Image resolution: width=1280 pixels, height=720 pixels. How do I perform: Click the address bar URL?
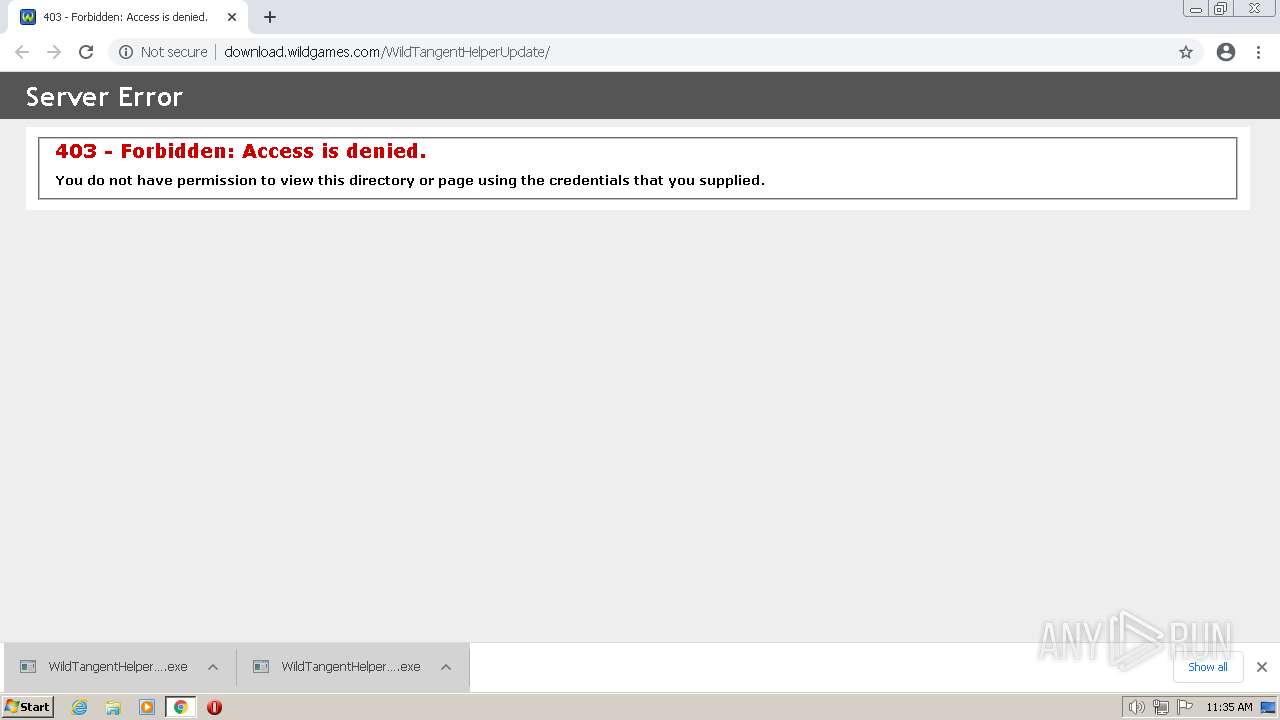387,52
